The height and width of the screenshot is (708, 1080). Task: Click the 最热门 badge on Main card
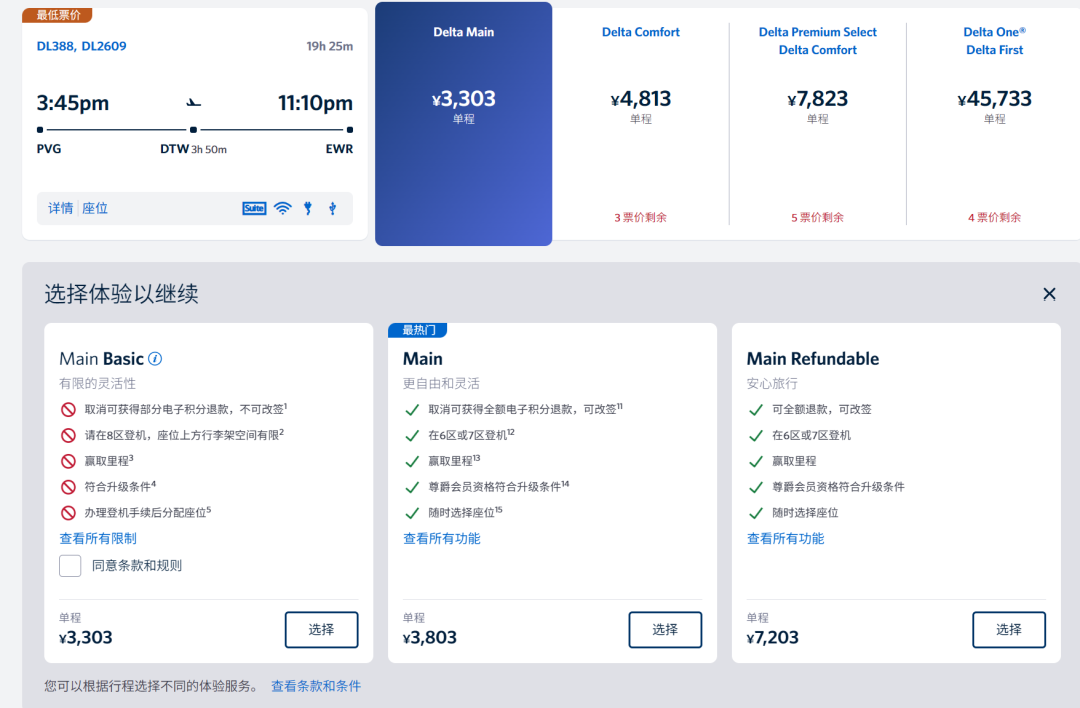(x=418, y=330)
